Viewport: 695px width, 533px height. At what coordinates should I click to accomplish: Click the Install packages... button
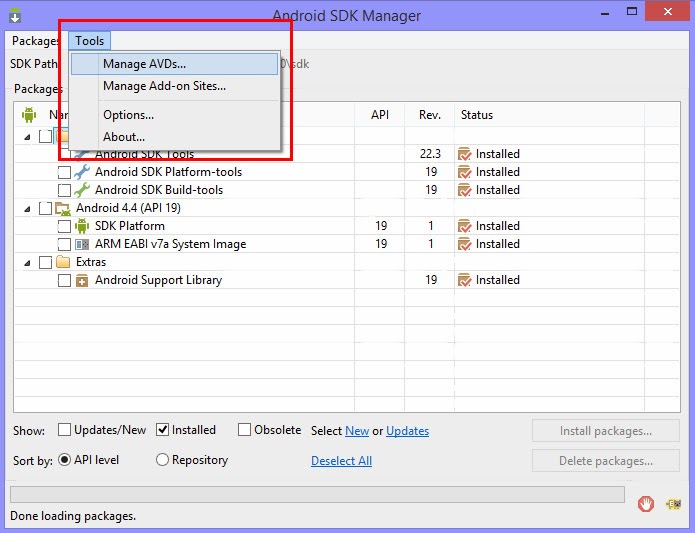(605, 431)
